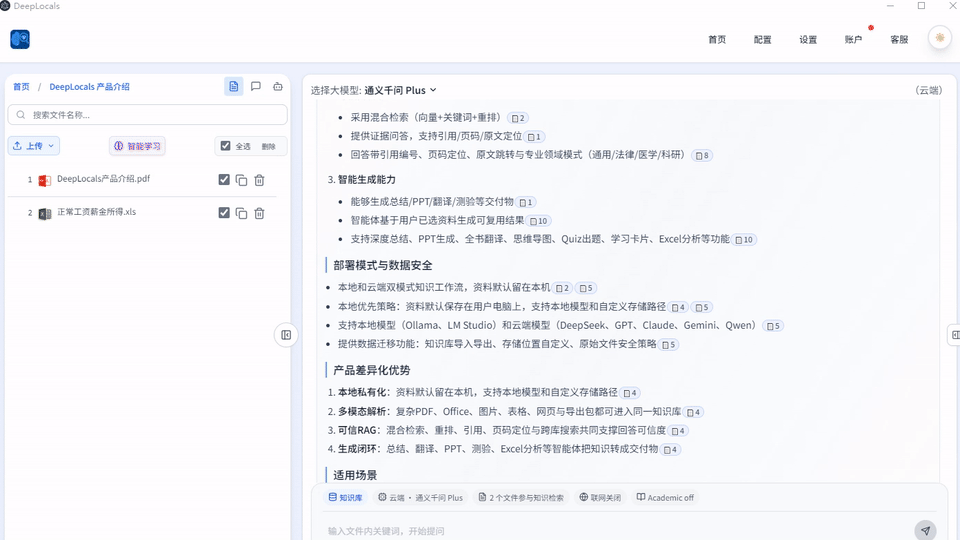Click the DeepLocals logo icon
This screenshot has width=960, height=540.
tap(20, 39)
